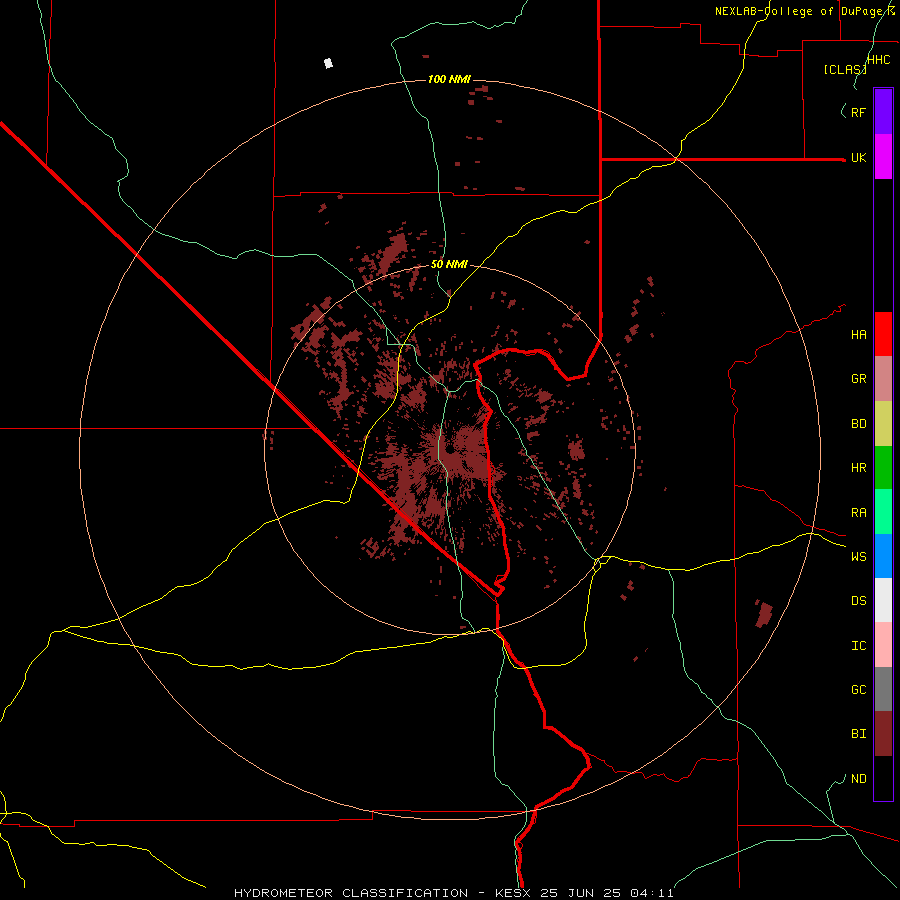Screen dimensions: 900x900
Task: Click the white marker above the 100 NMI ring
Action: (x=328, y=63)
